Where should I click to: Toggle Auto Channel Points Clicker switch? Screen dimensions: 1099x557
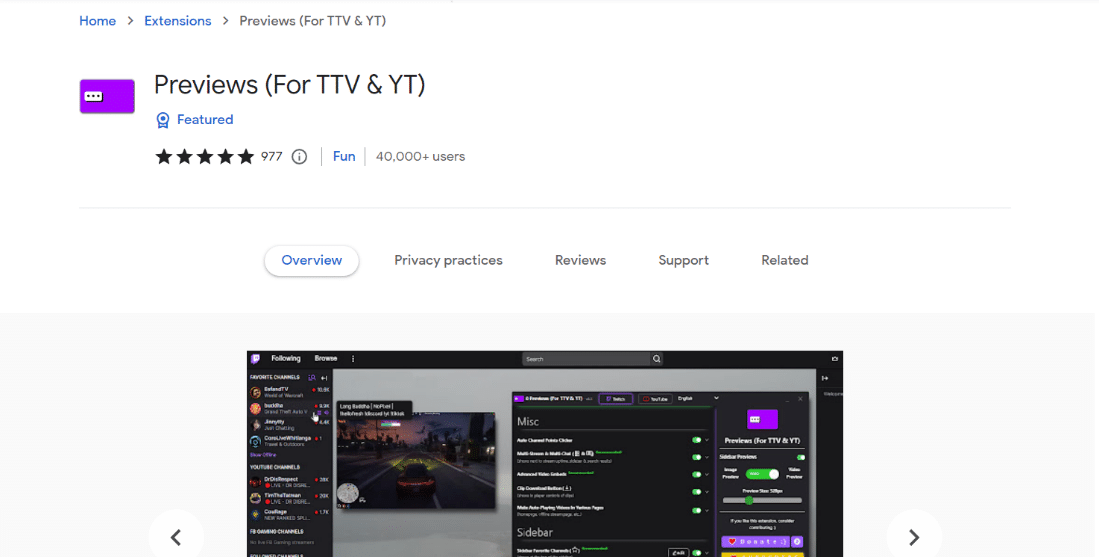[697, 440]
